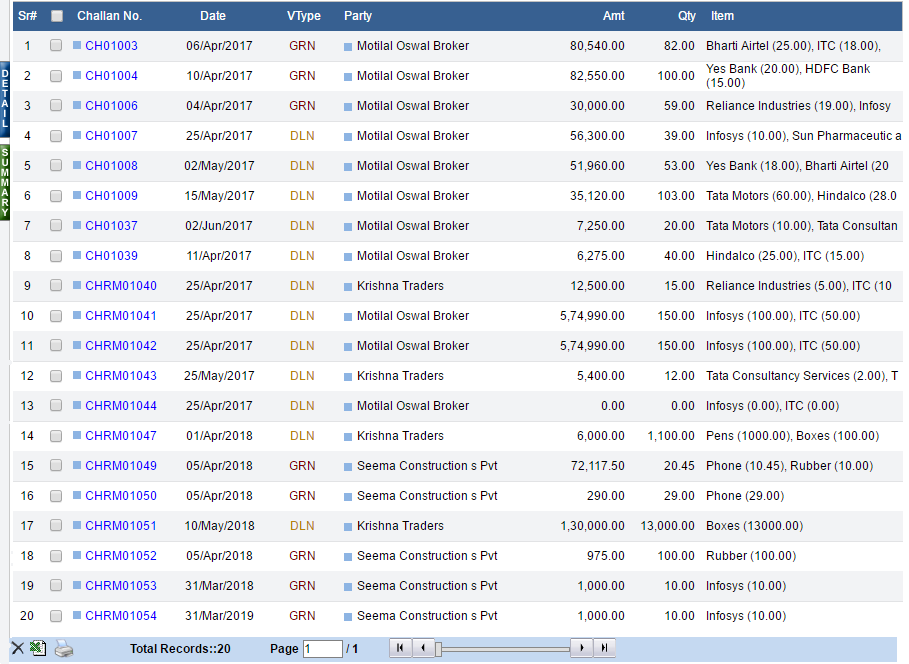909x664 pixels.
Task: Click item text Pens (1000.00), Boxes (100.00)
Action: coord(792,436)
